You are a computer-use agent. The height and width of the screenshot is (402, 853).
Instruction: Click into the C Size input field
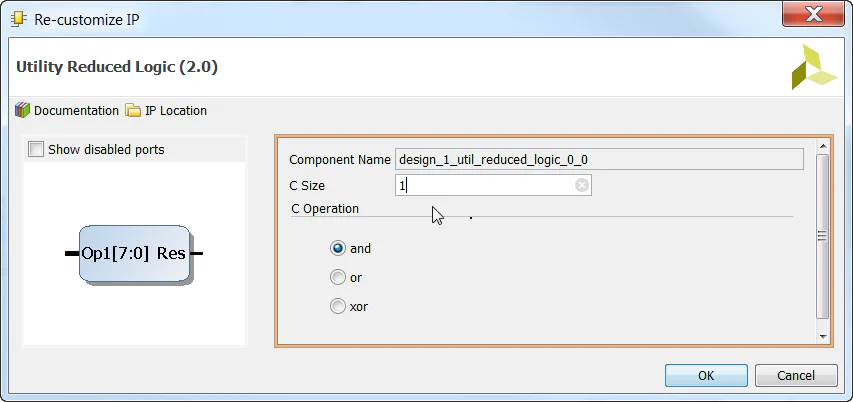(493, 185)
